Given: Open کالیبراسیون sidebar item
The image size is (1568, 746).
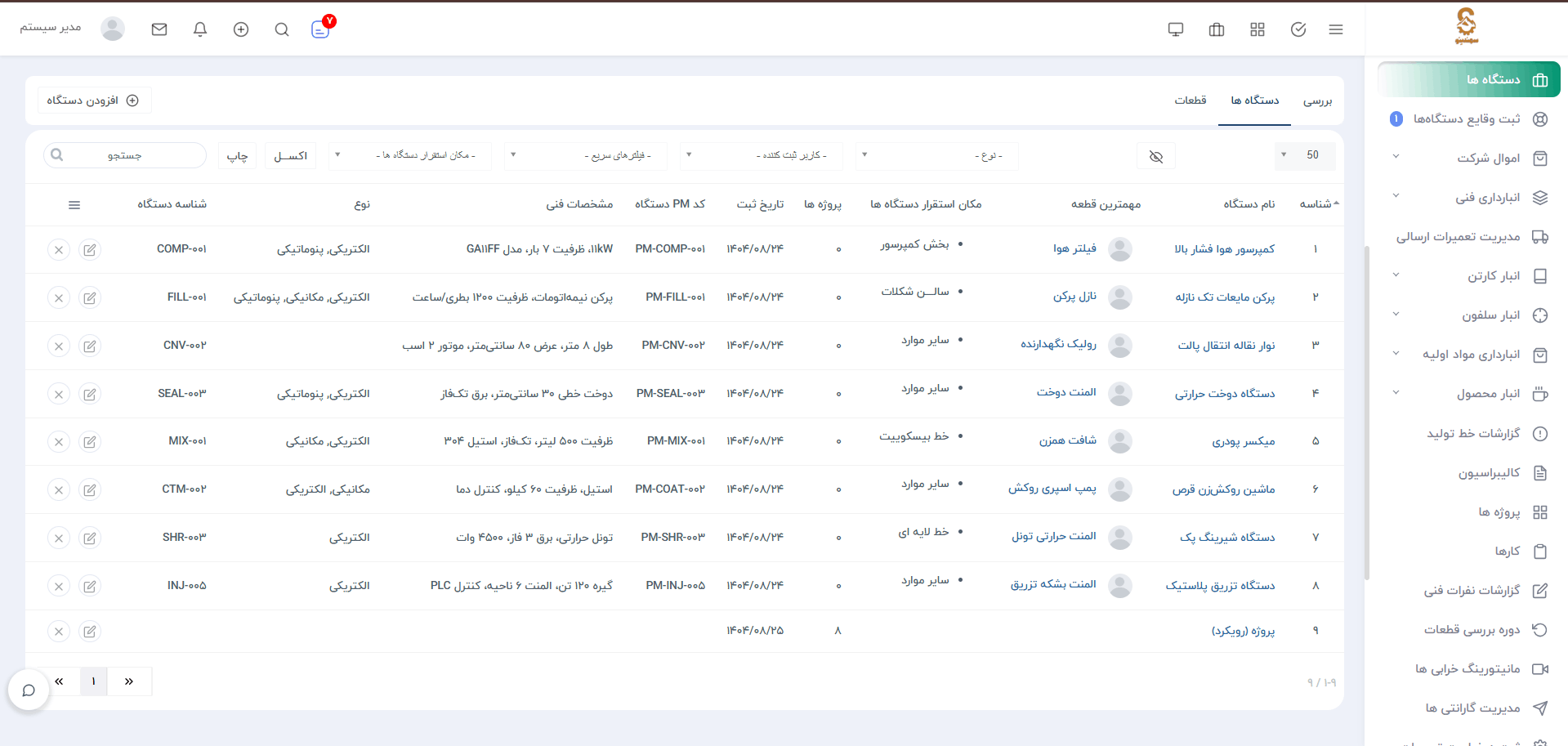Looking at the screenshot, I should pos(1469,473).
